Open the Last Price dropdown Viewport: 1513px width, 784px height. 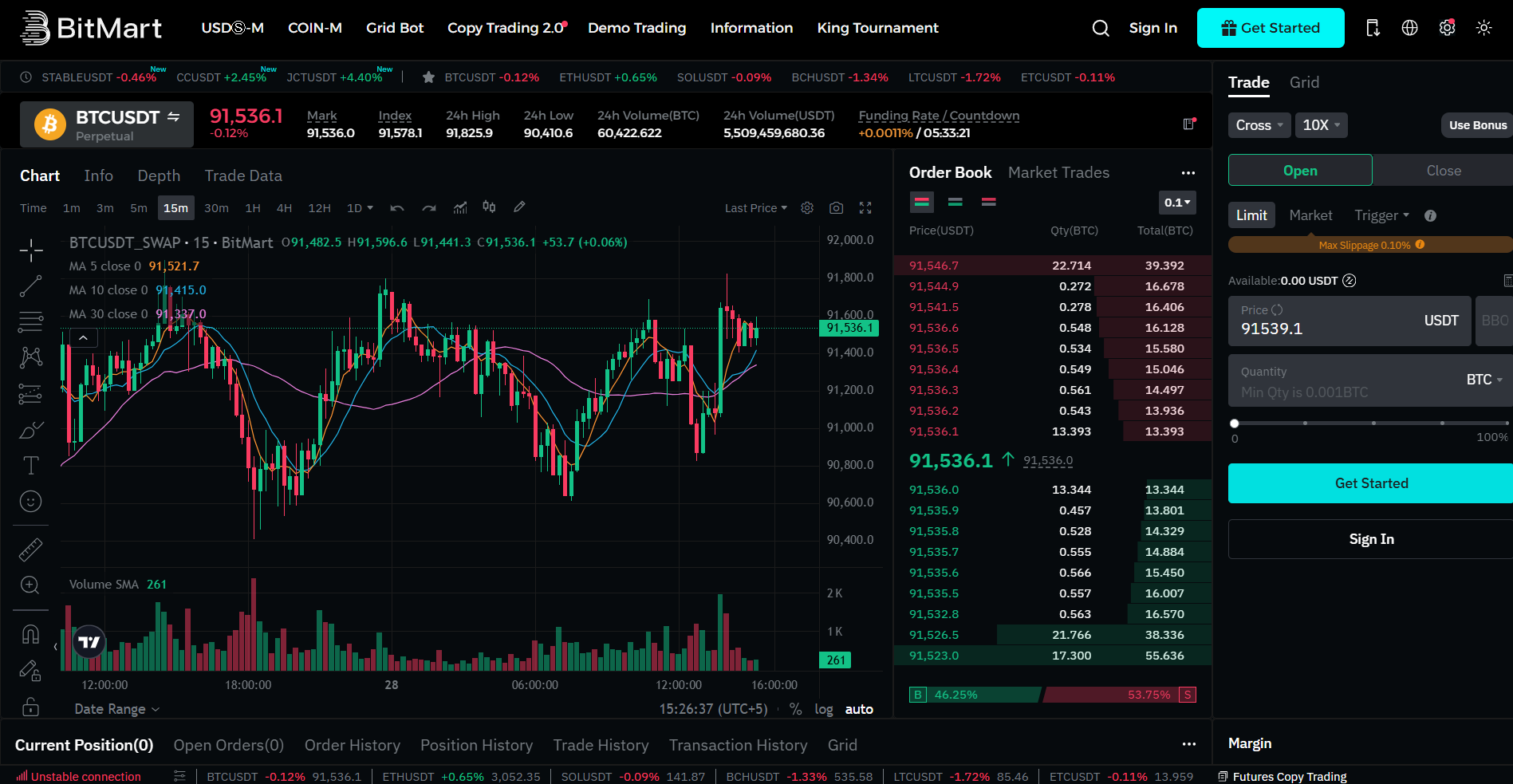tap(754, 207)
